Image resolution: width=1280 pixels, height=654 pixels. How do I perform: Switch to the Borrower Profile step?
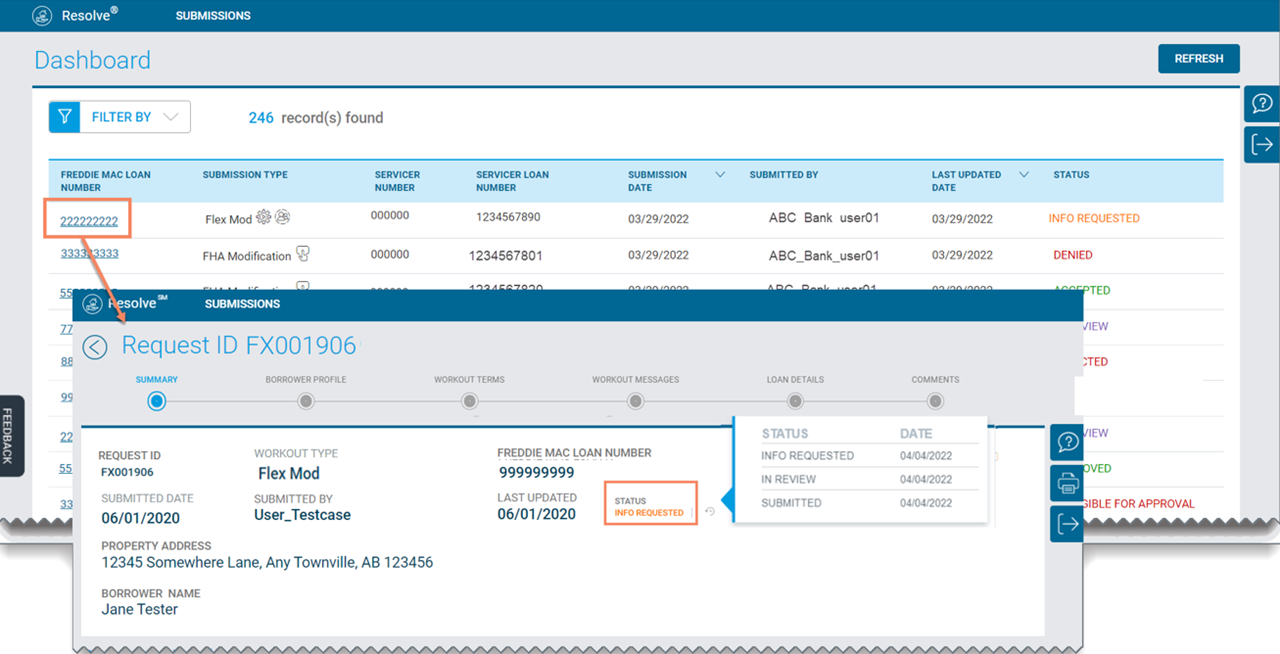click(x=306, y=401)
